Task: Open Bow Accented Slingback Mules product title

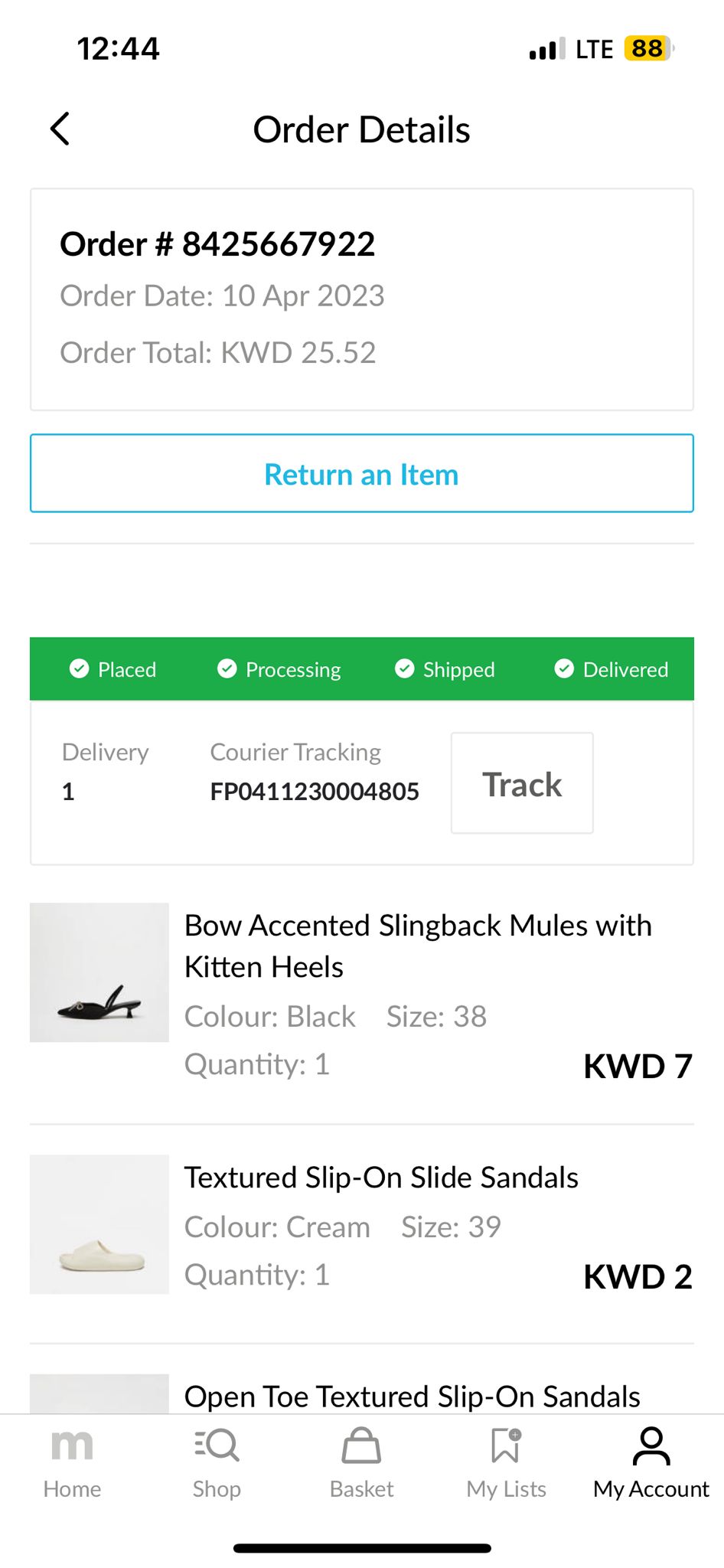Action: pyautogui.click(x=418, y=946)
